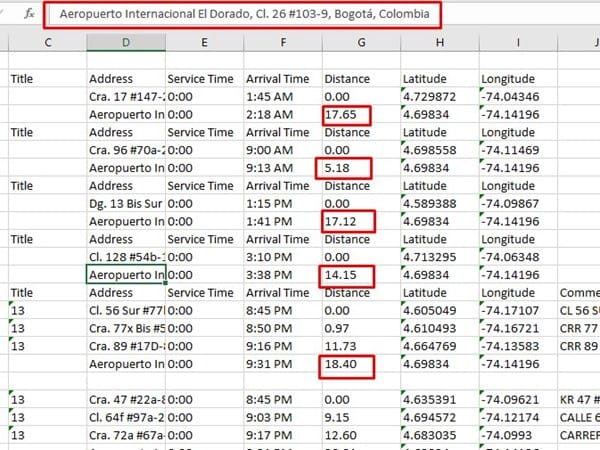Click the fx Insert Function icon

pyautogui.click(x=30, y=14)
